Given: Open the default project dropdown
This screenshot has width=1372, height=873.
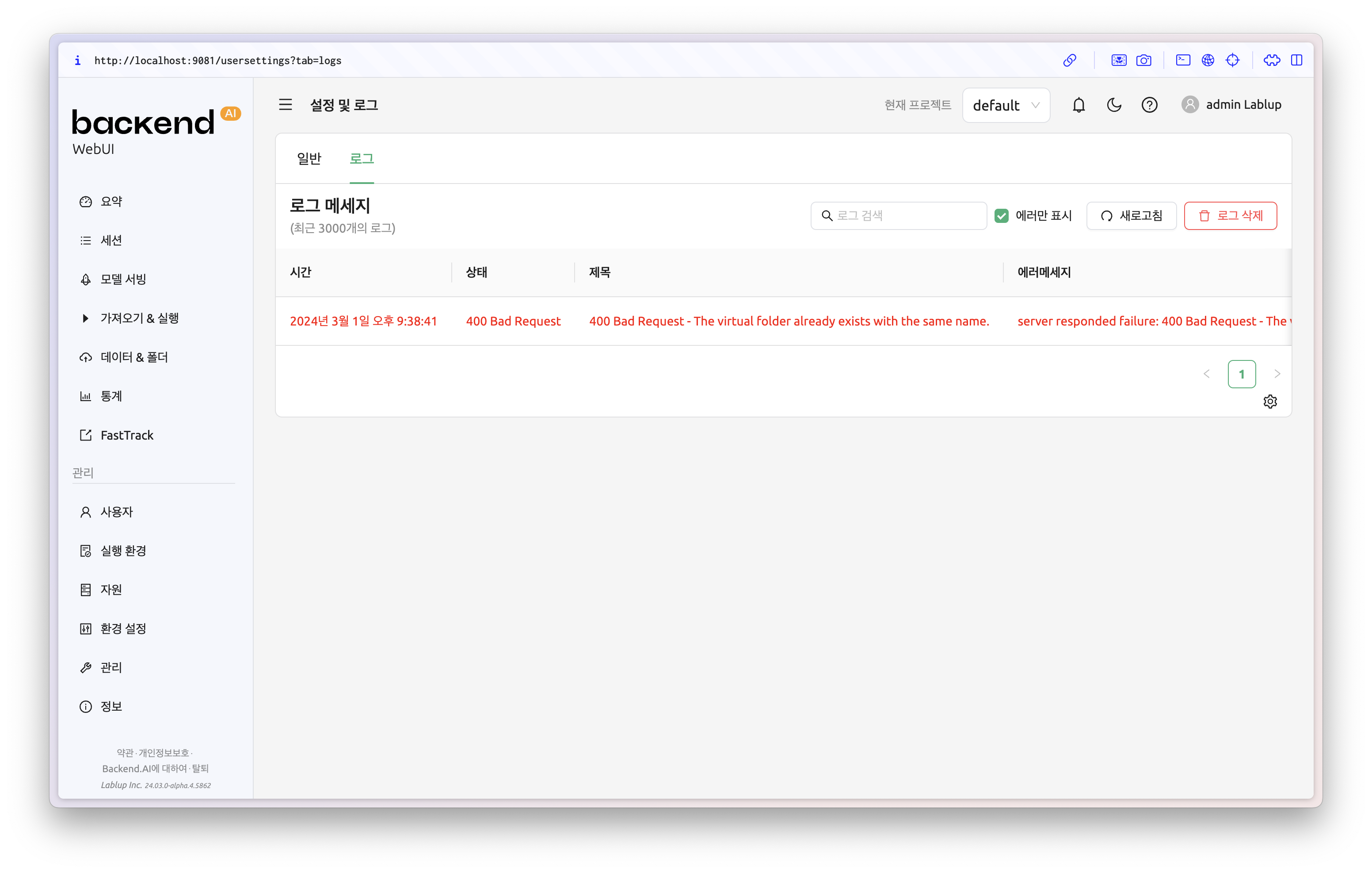Looking at the screenshot, I should [1006, 106].
